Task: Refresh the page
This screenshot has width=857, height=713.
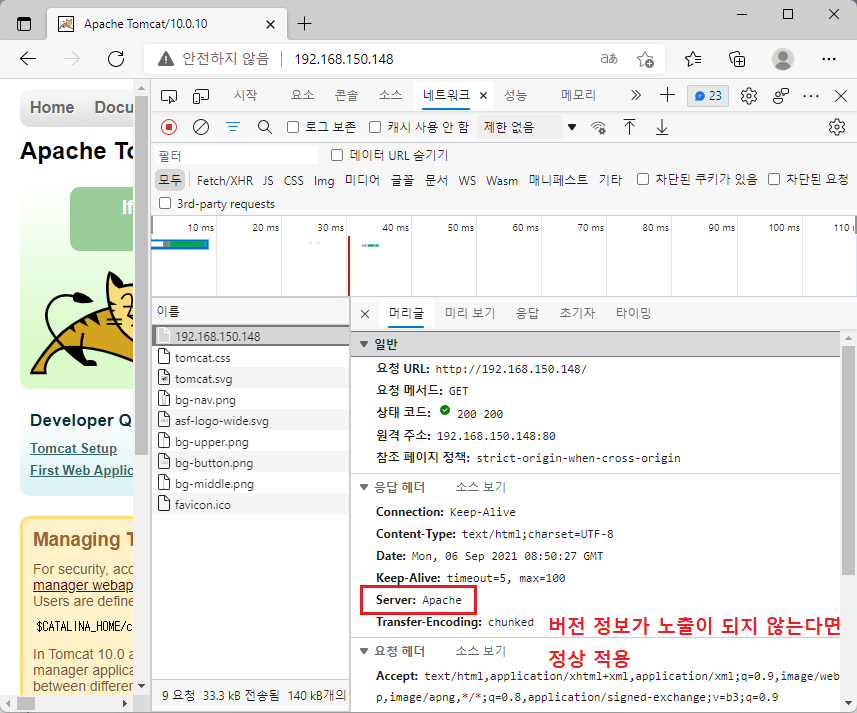Action: (x=116, y=58)
